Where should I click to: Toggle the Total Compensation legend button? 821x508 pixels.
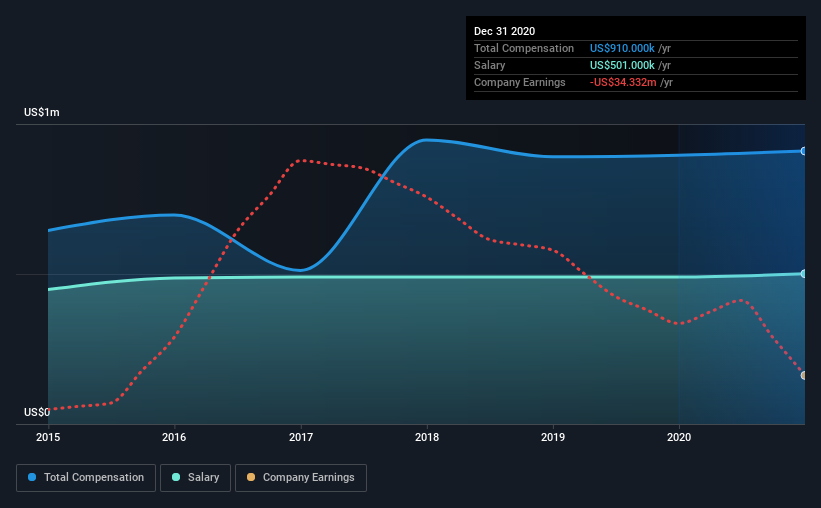pyautogui.click(x=86, y=478)
